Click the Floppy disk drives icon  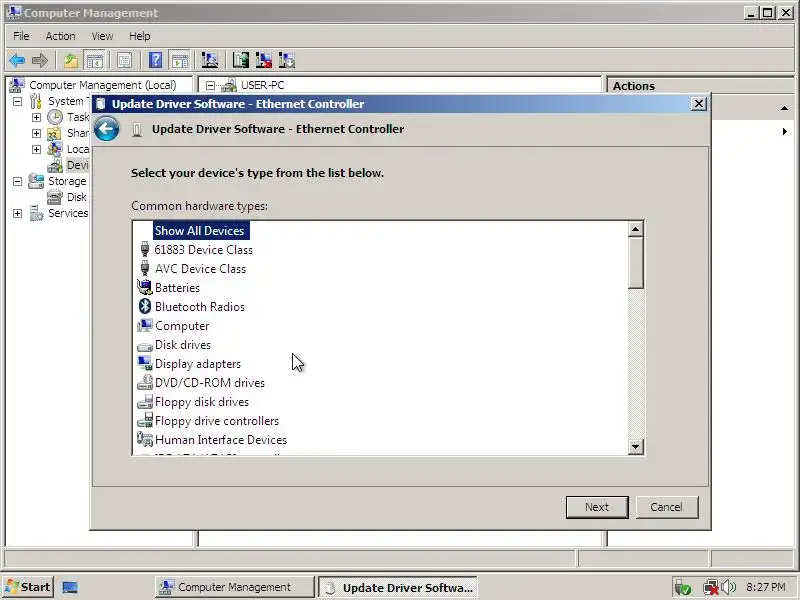tap(145, 402)
